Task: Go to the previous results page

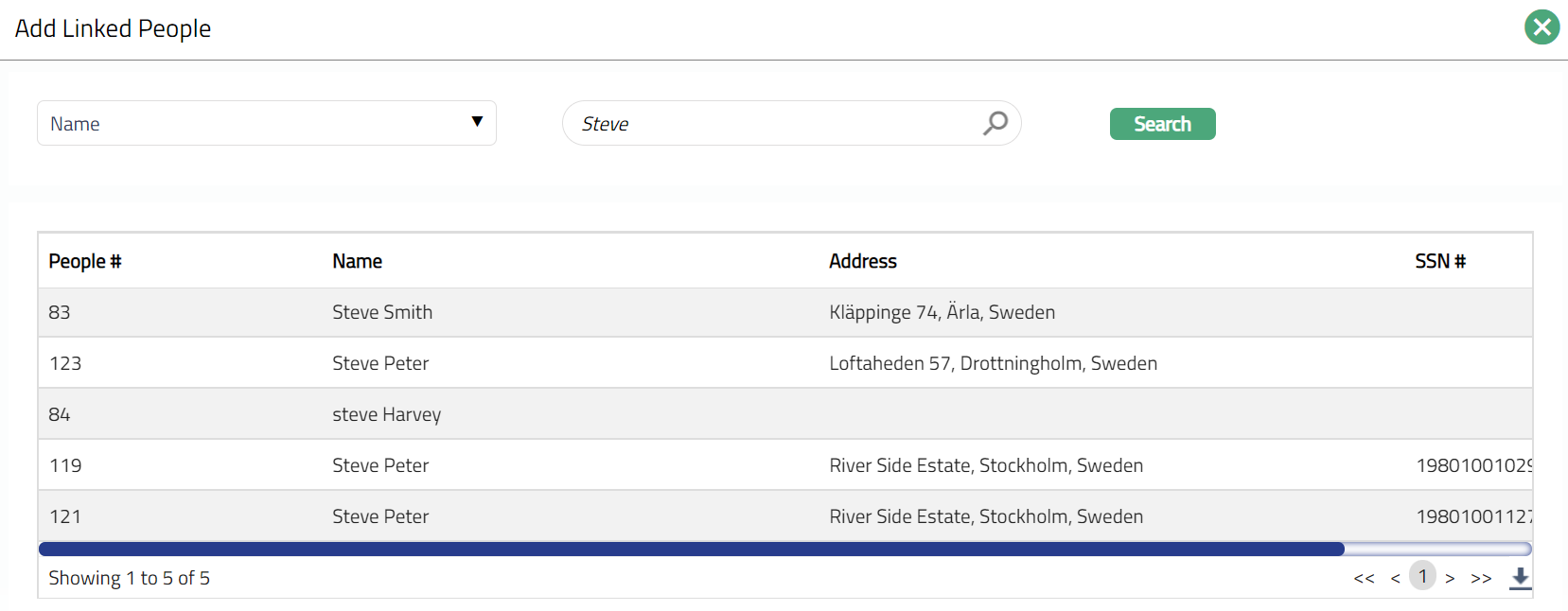Action: (x=1395, y=578)
